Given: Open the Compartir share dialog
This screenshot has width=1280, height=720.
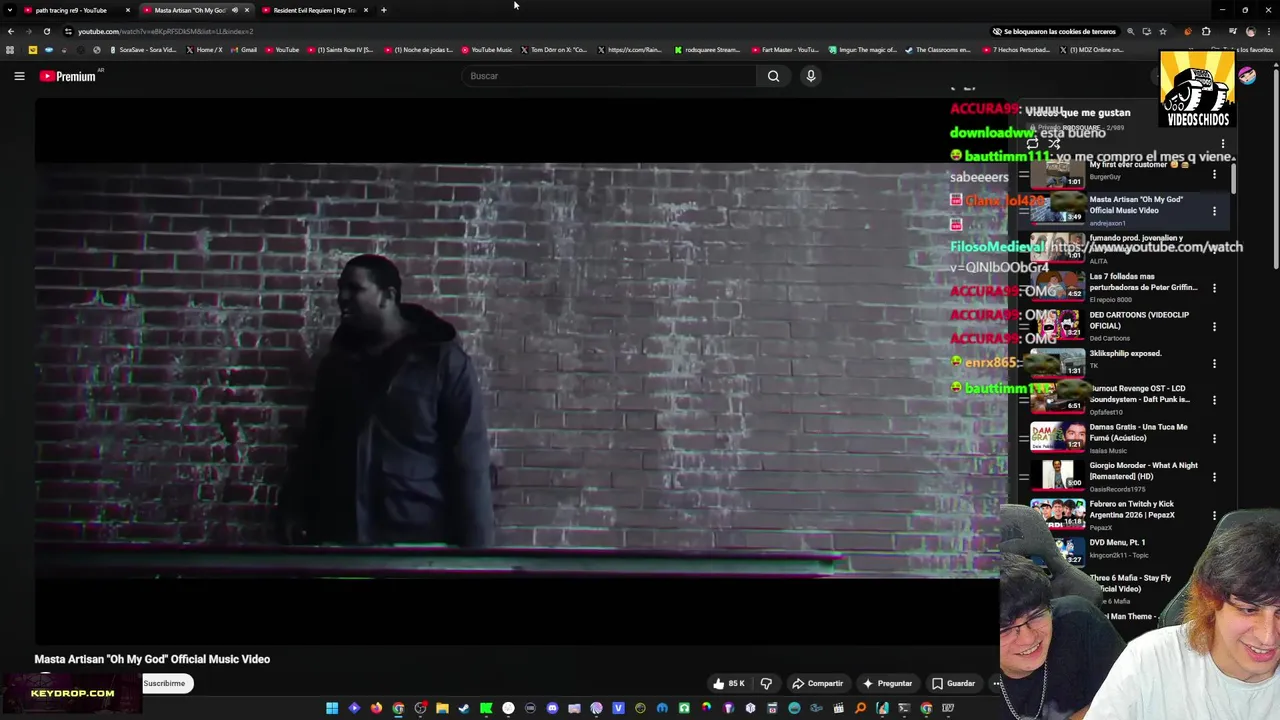Looking at the screenshot, I should tap(817, 684).
